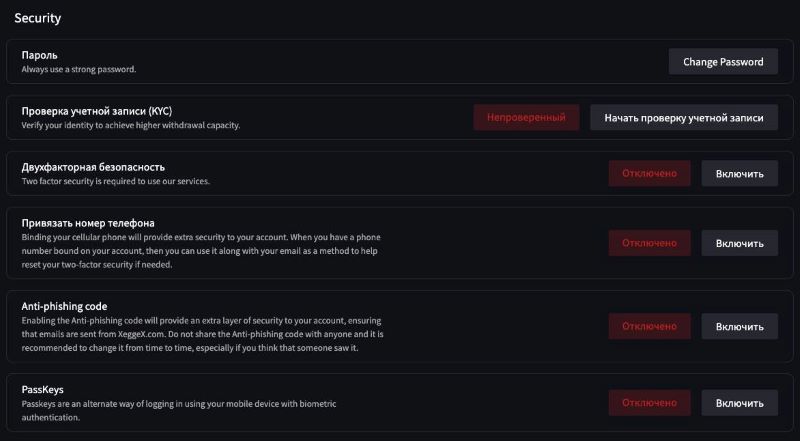The image size is (800, 441).
Task: Click the 'Verify your identity' description text
Action: (x=130, y=126)
